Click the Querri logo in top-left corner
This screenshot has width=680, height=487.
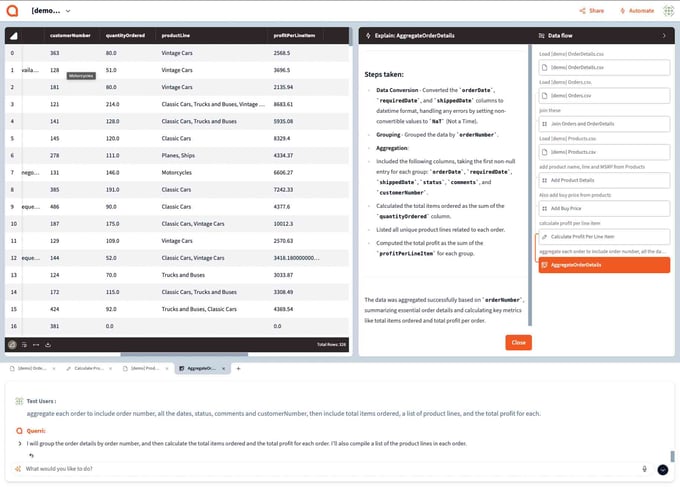[13, 10]
